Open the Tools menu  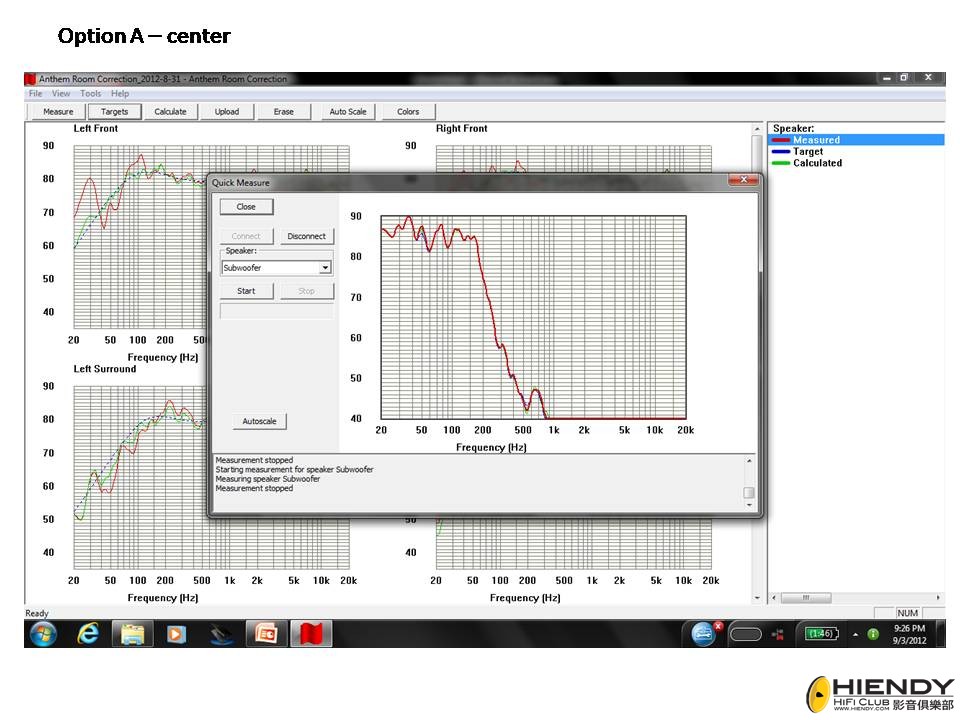[90, 94]
